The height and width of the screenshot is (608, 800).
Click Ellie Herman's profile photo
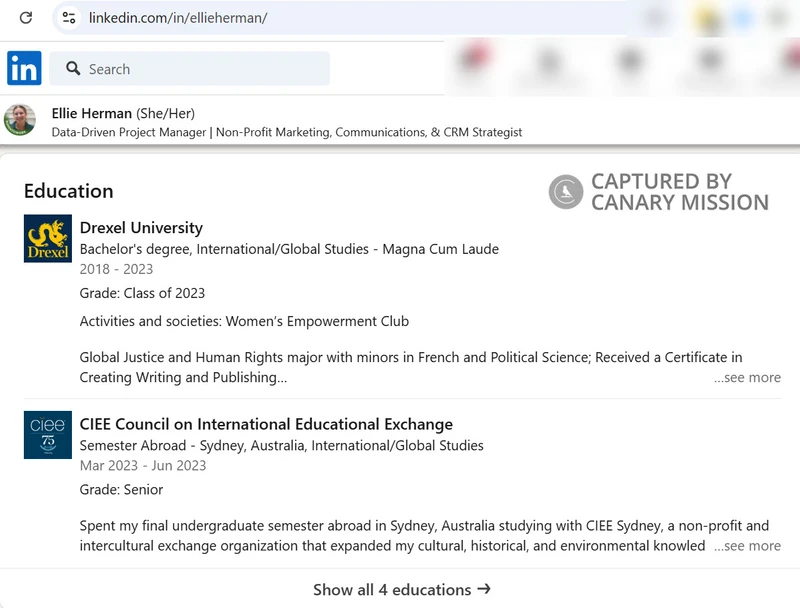(x=20, y=120)
